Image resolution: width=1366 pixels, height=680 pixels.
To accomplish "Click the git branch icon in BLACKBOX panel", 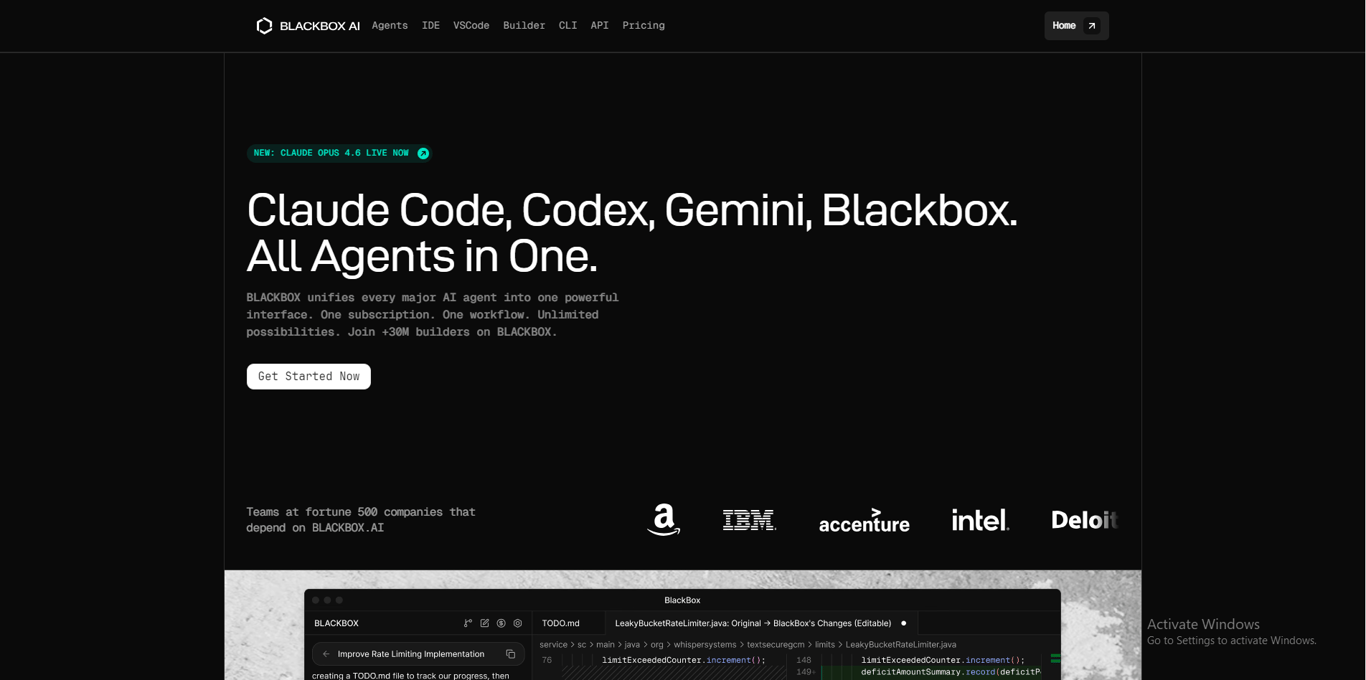I will coord(468,623).
